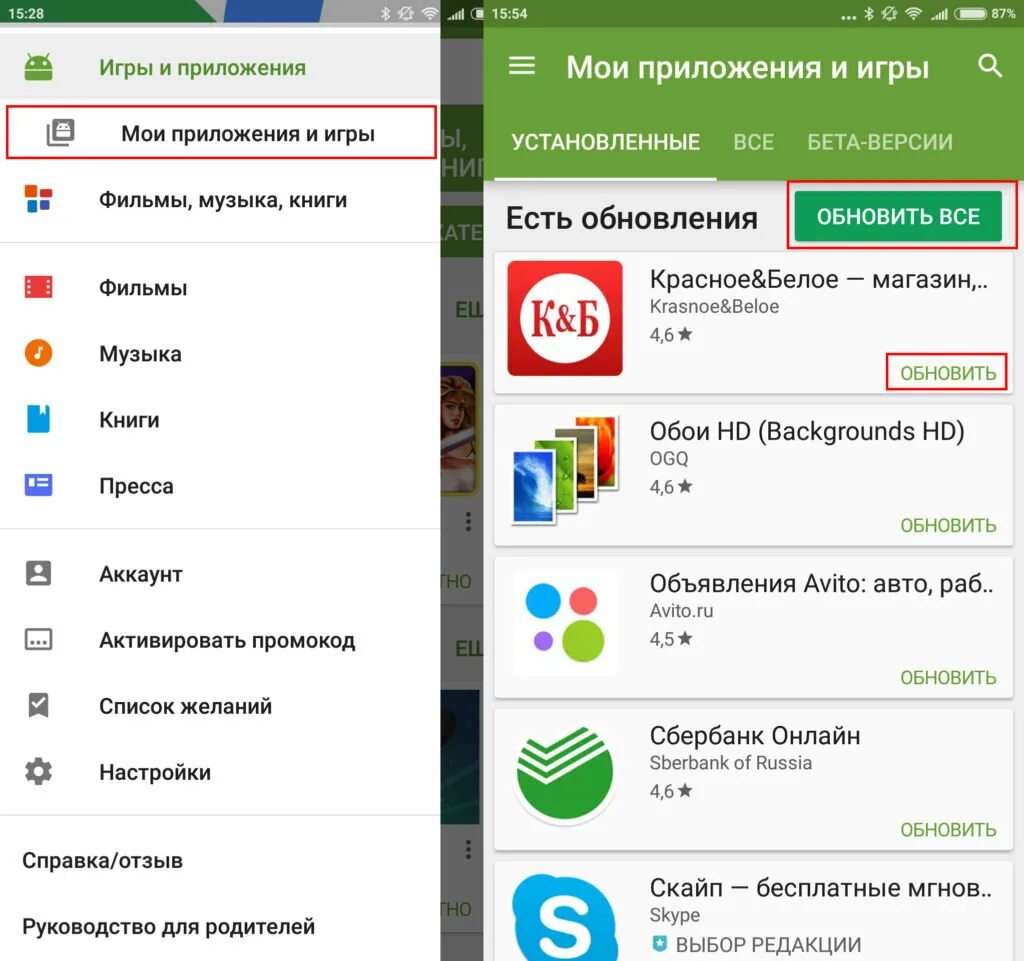The width and height of the screenshot is (1024, 961).
Task: Open Фильмы, музыка, книги menu item
Action: pyautogui.click(x=220, y=199)
